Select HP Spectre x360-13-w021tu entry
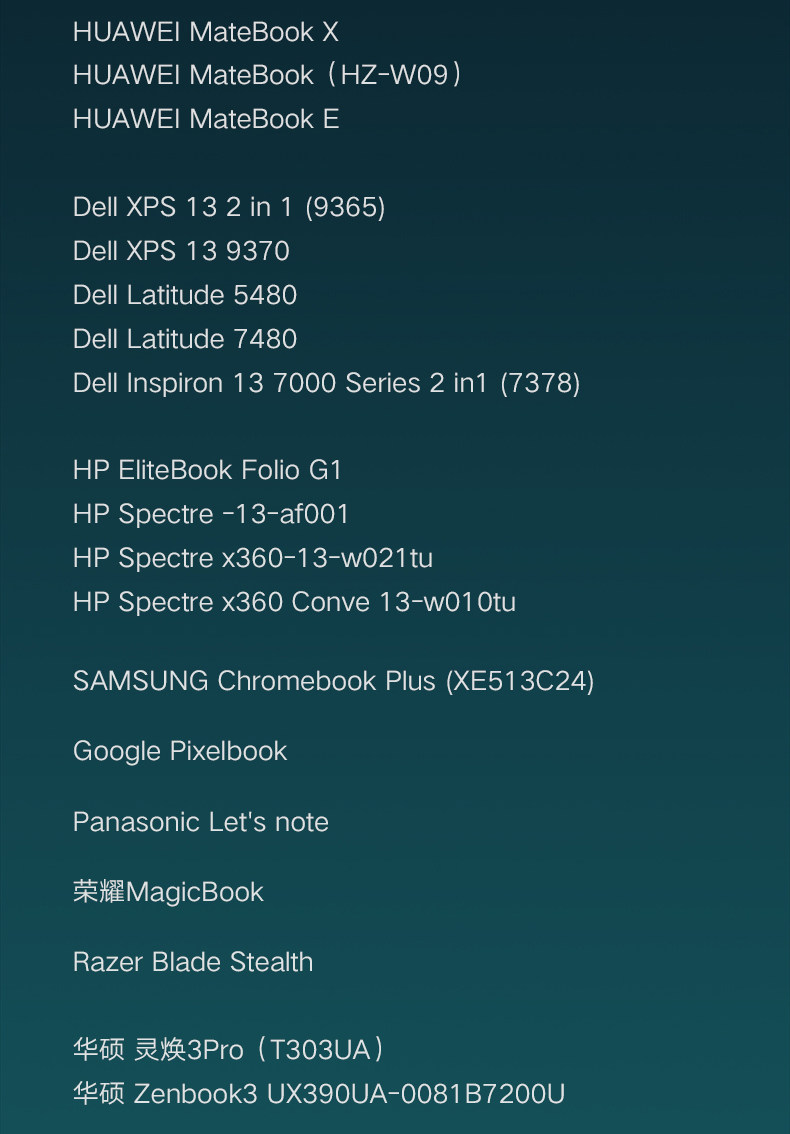Image resolution: width=790 pixels, height=1134 pixels. click(252, 558)
